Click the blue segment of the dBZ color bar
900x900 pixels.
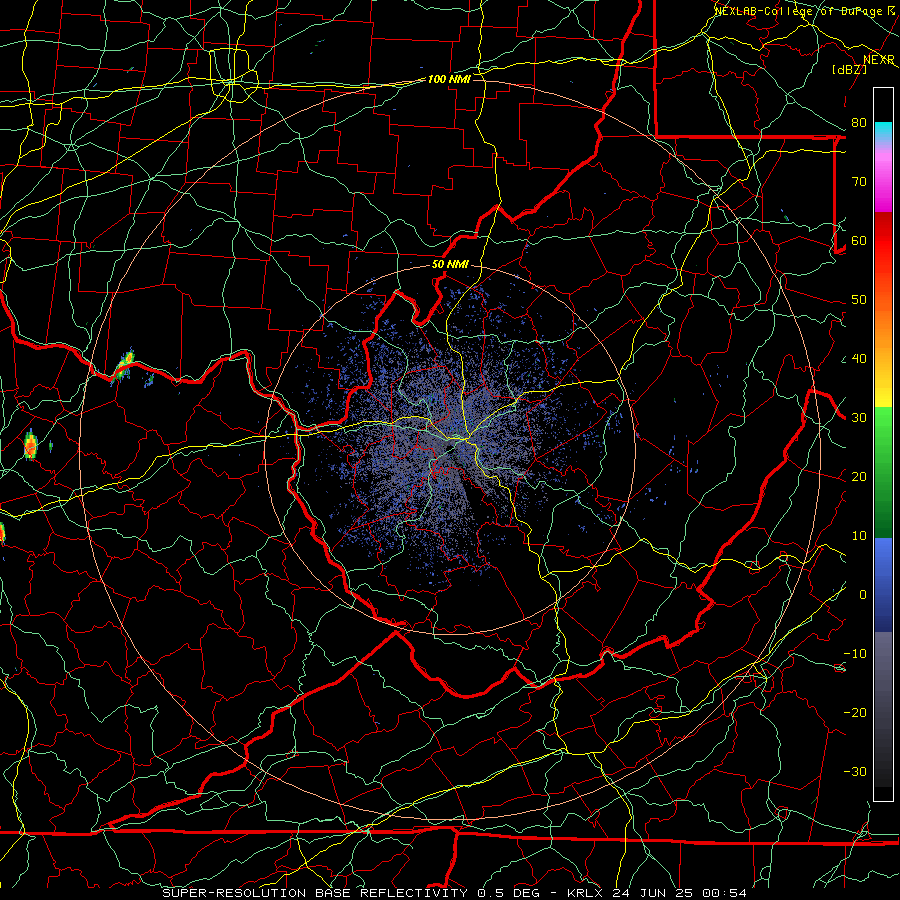click(x=883, y=584)
